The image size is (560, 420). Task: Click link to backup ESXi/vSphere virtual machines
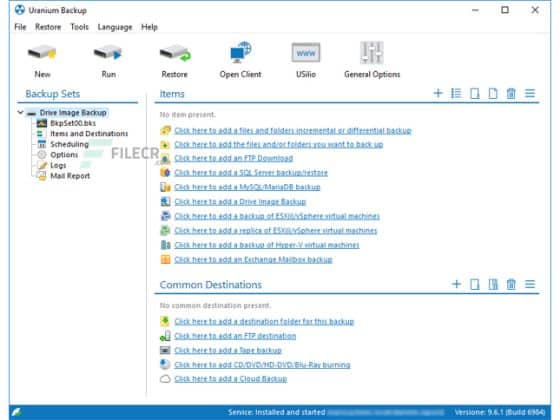(x=277, y=216)
